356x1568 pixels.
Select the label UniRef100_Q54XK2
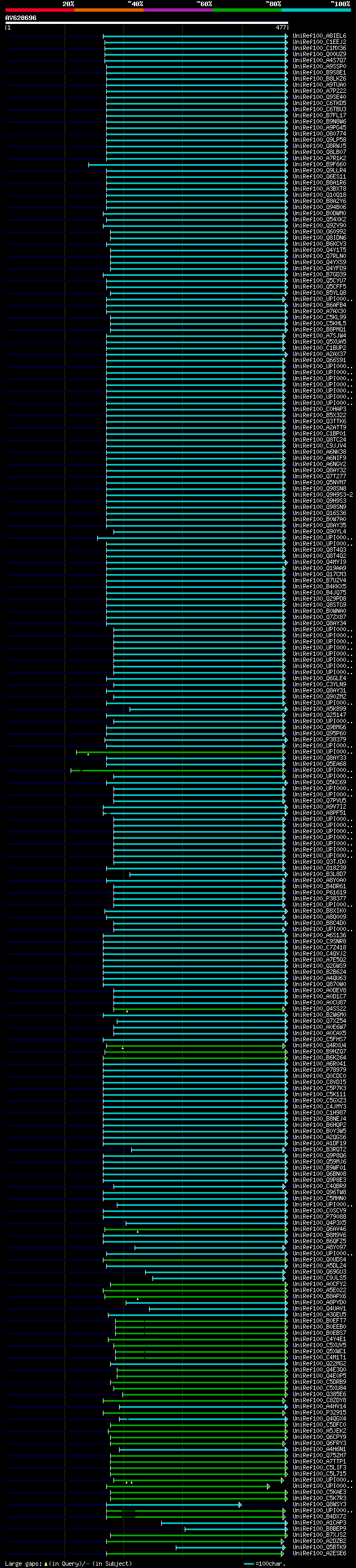pos(319,220)
